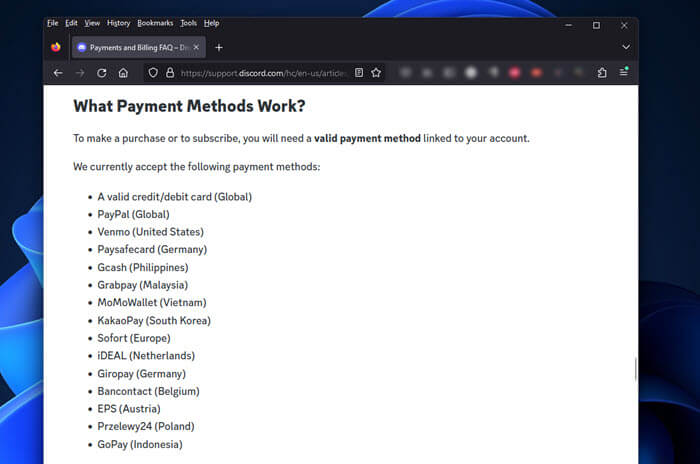The image size is (700, 464).
Task: Open the History menu
Action: 118,23
